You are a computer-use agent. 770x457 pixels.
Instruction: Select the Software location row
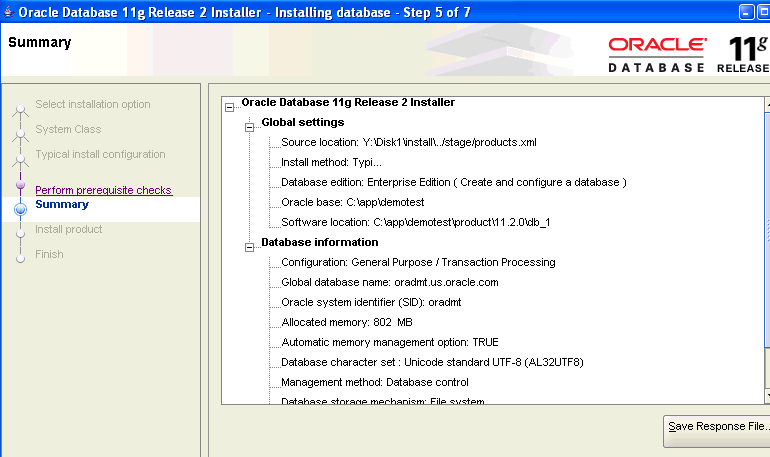point(415,222)
